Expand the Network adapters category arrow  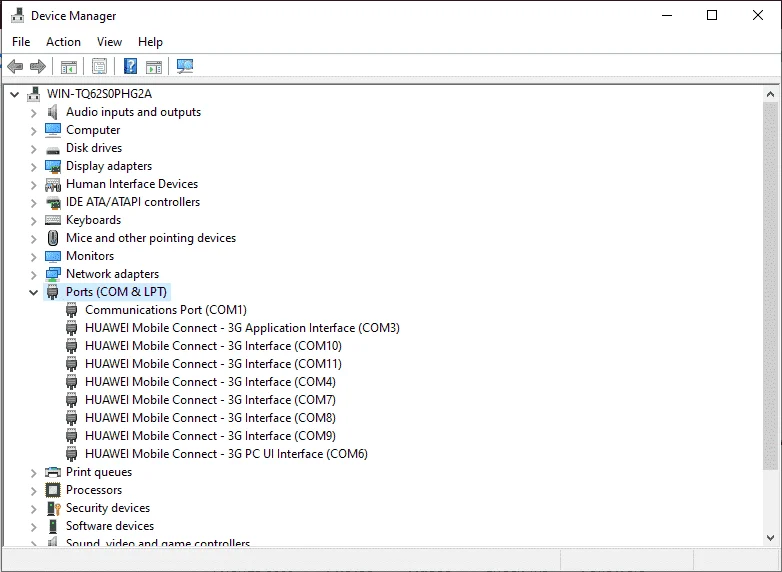tap(33, 274)
